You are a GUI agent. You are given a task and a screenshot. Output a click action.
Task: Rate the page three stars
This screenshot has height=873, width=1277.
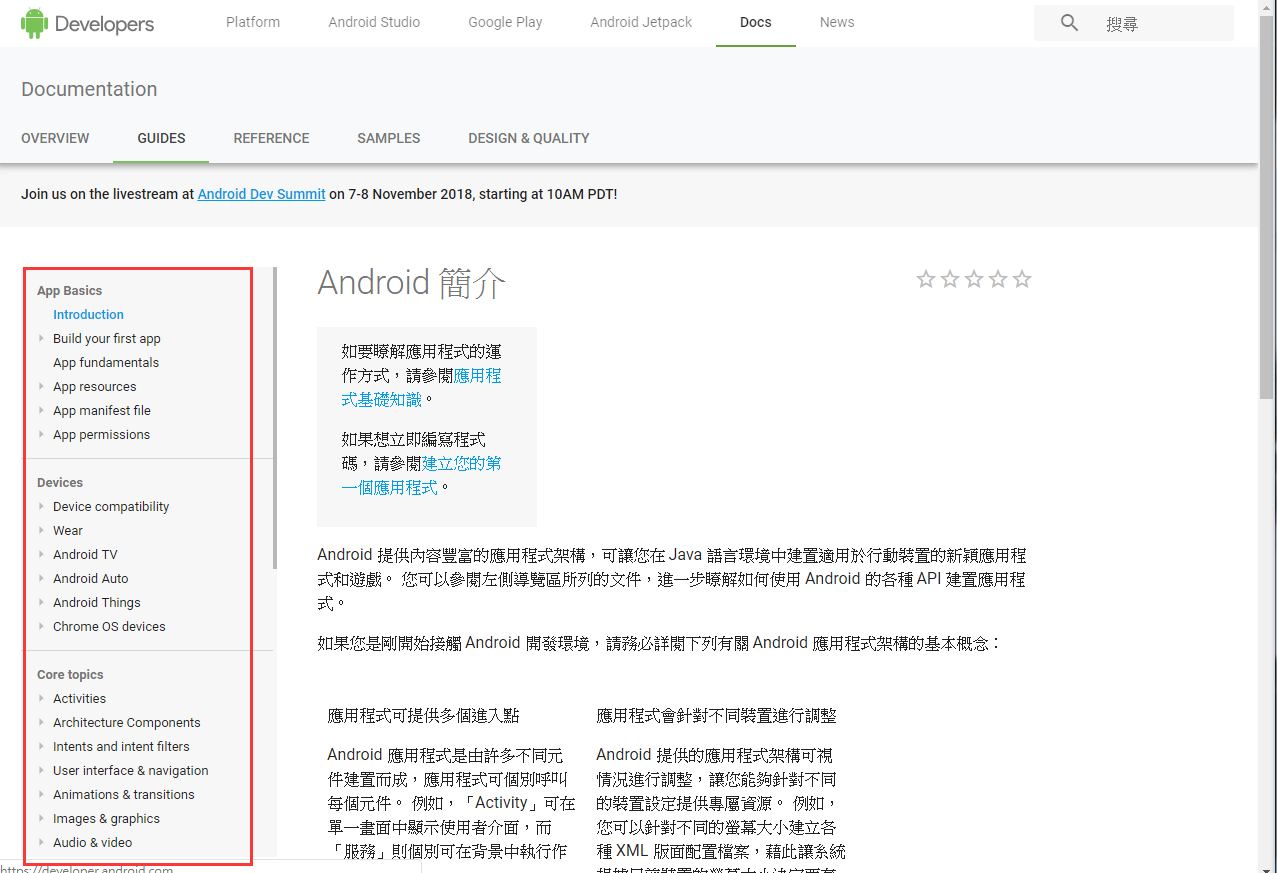coord(974,279)
